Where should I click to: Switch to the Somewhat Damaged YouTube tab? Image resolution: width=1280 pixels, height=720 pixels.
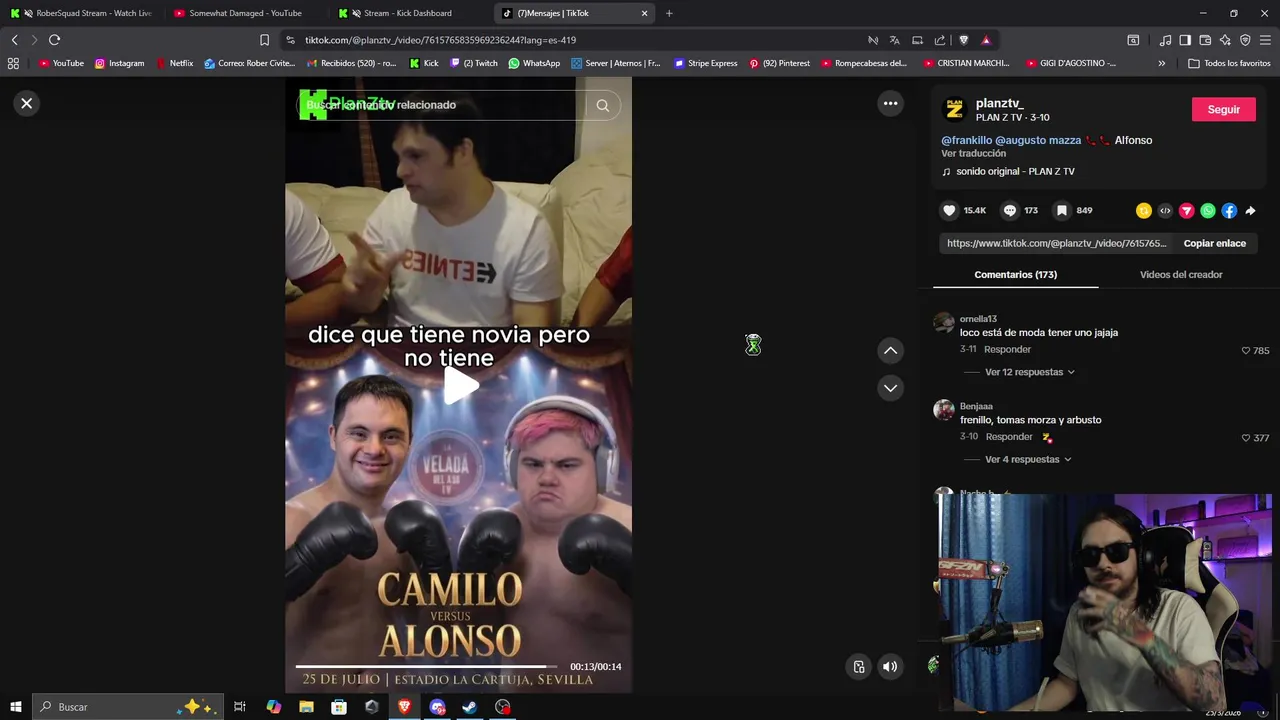click(x=245, y=13)
